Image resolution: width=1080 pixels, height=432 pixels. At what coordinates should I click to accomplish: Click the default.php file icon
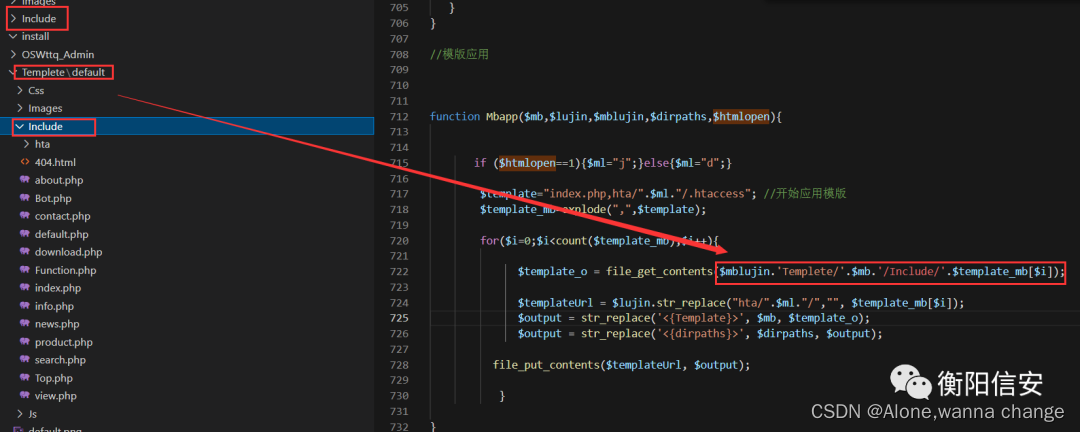(x=25, y=234)
